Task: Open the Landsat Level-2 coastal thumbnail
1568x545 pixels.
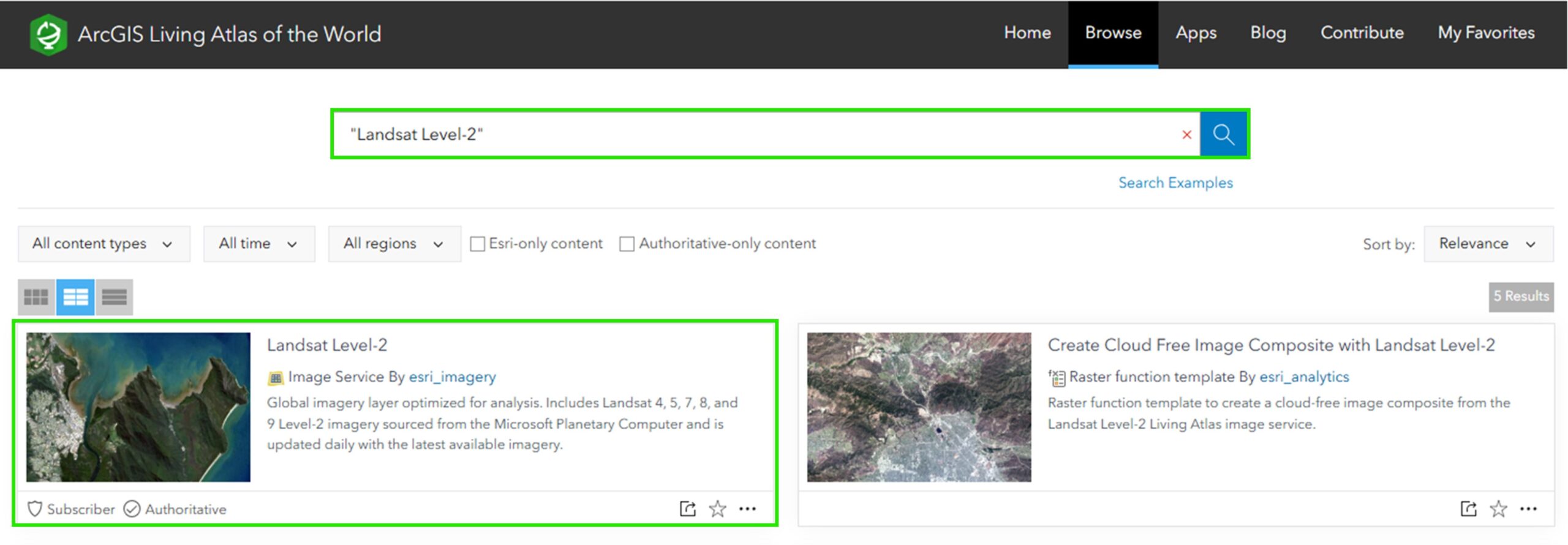Action: pyautogui.click(x=138, y=407)
